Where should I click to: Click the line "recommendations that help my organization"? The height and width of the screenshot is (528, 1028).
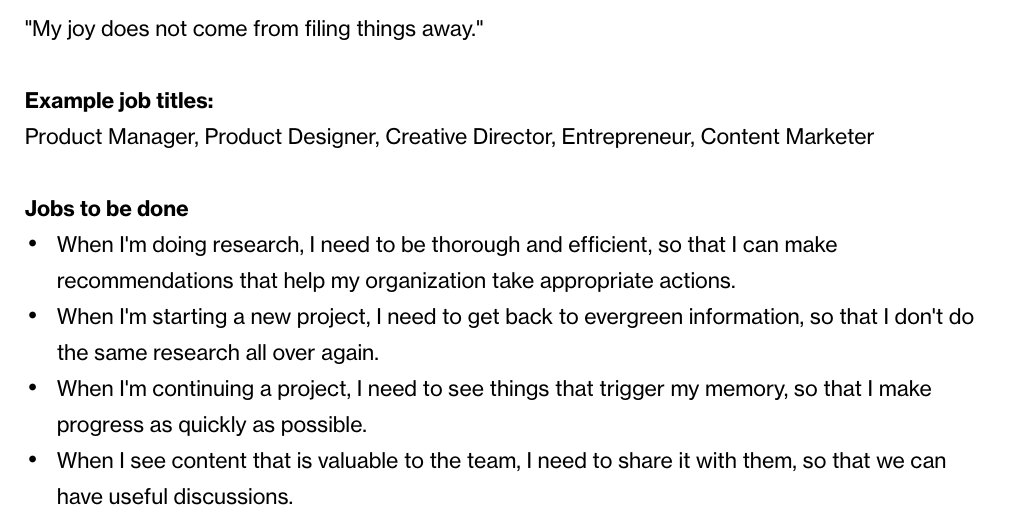[x=397, y=281]
